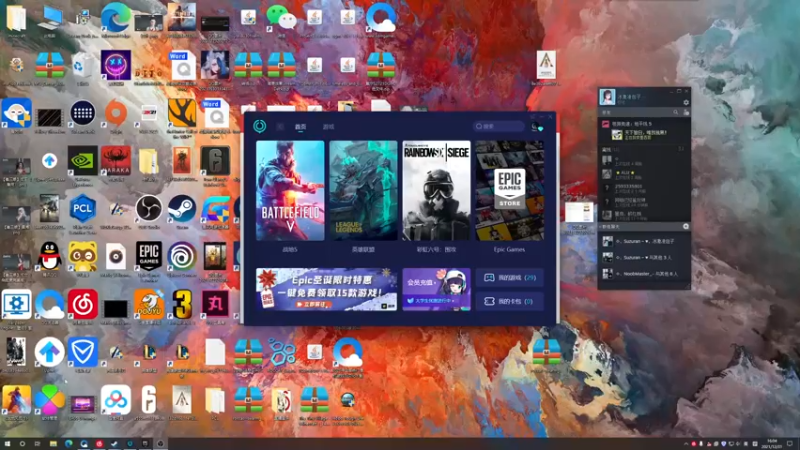
Task: Open the Windows Start menu
Action: coord(7,444)
